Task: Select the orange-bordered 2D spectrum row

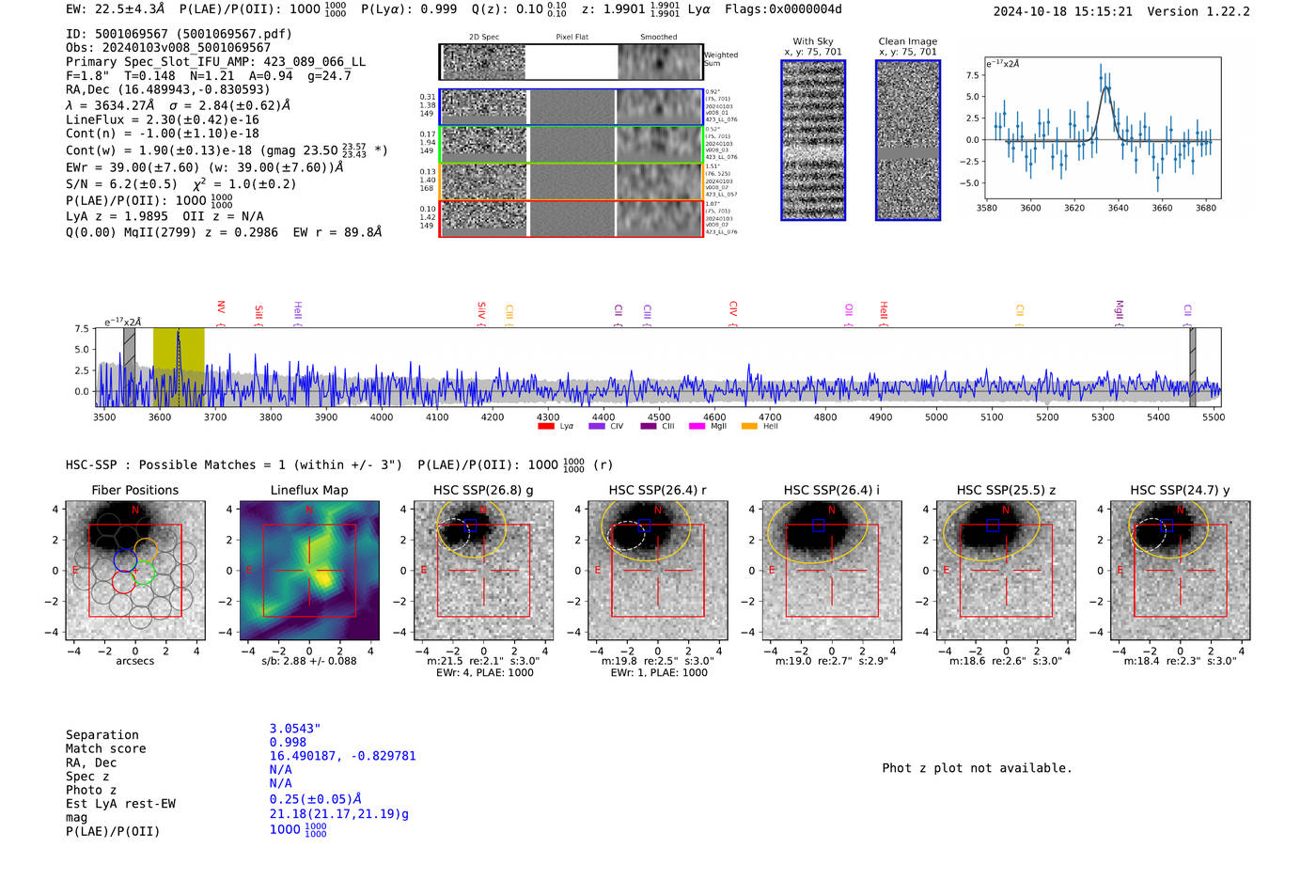Action: pyautogui.click(x=571, y=181)
